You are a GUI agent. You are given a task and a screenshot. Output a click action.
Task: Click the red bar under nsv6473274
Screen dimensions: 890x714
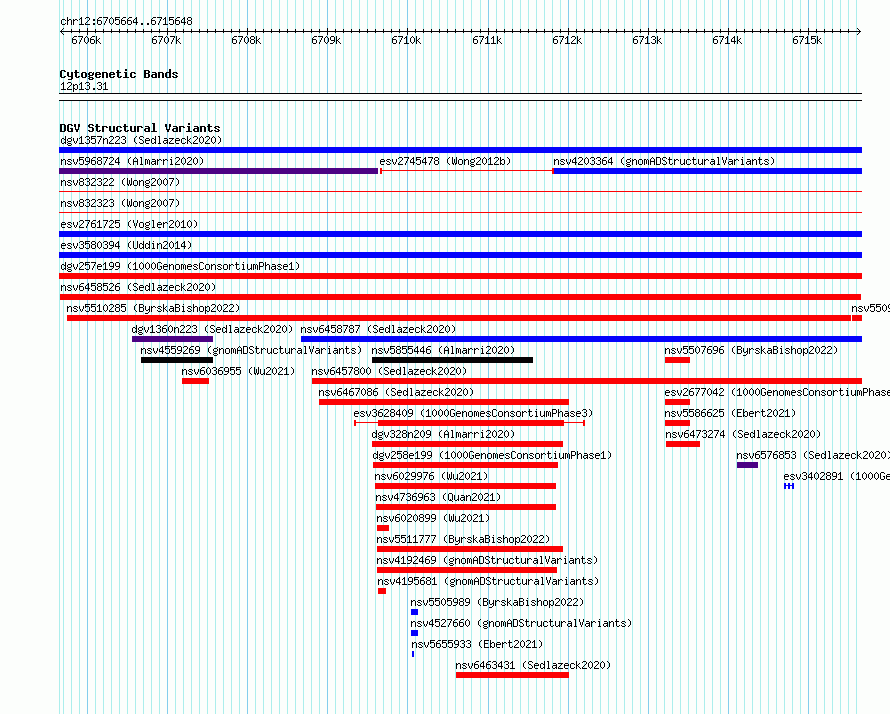pos(683,444)
